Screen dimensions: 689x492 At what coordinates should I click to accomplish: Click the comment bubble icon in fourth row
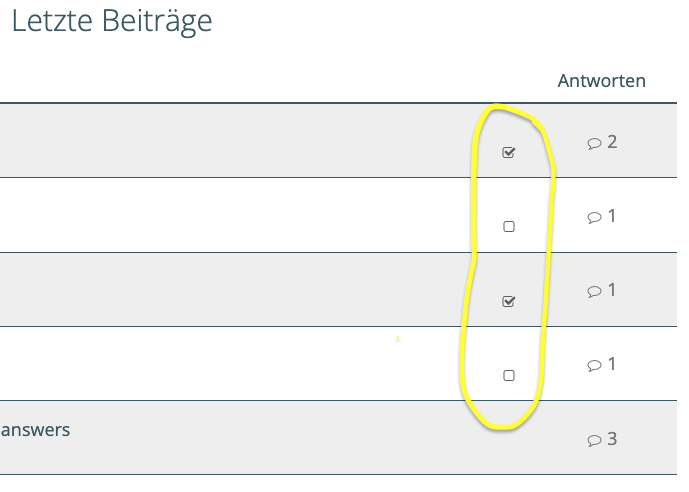(x=594, y=365)
